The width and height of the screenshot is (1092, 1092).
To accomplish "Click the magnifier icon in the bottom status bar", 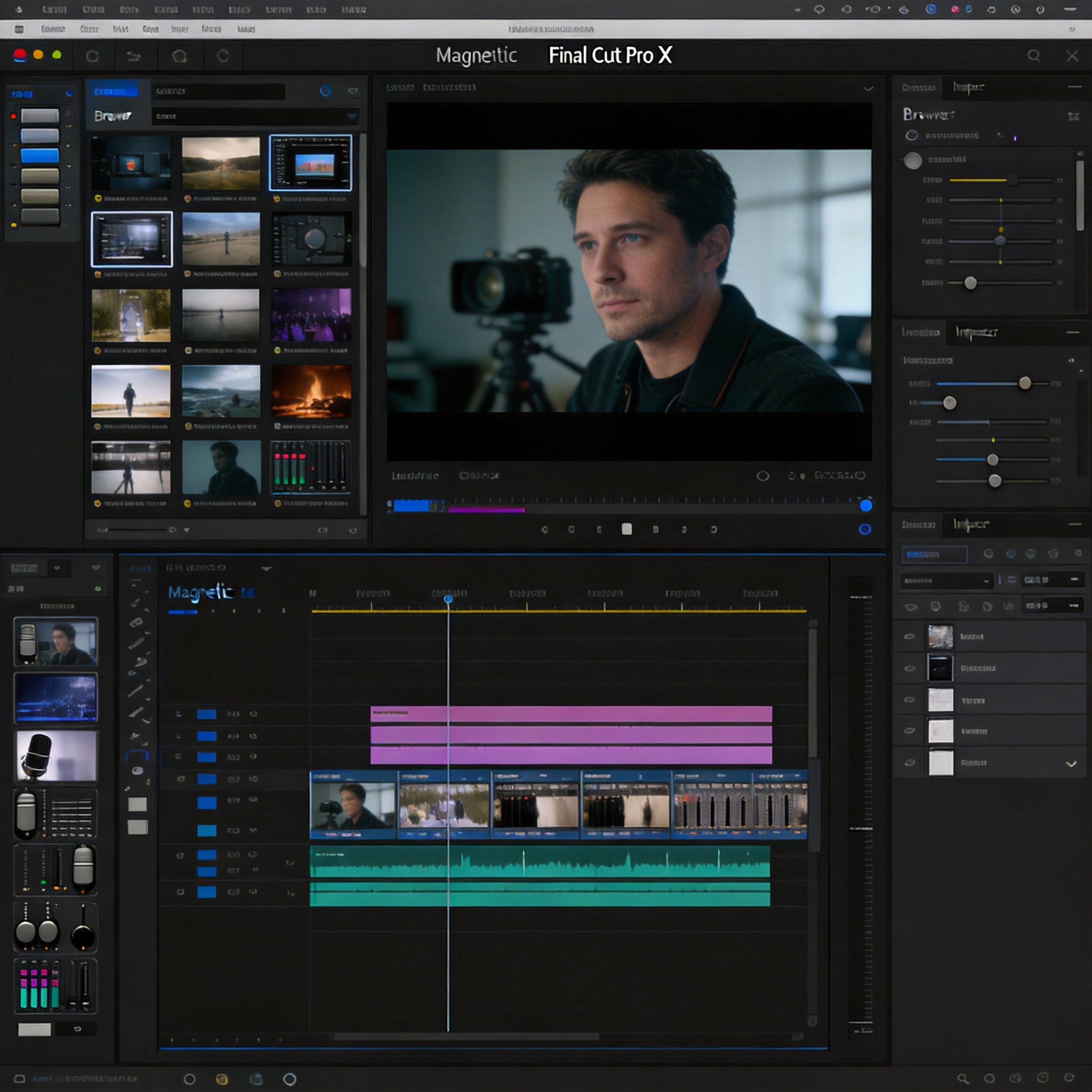I will pos(962,1079).
